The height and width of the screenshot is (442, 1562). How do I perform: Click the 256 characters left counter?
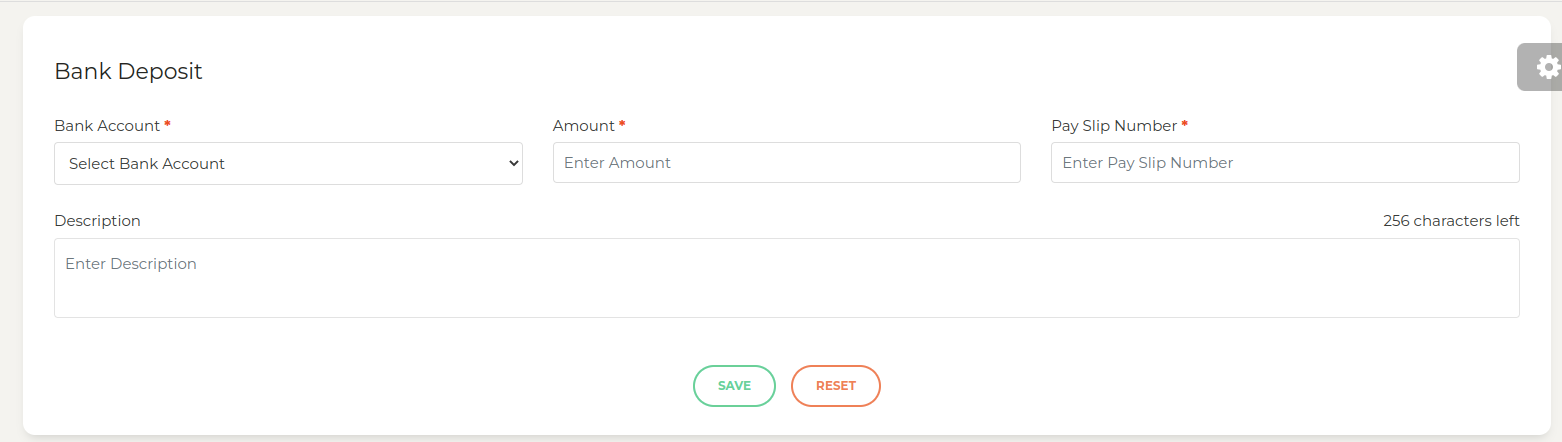pos(1451,221)
